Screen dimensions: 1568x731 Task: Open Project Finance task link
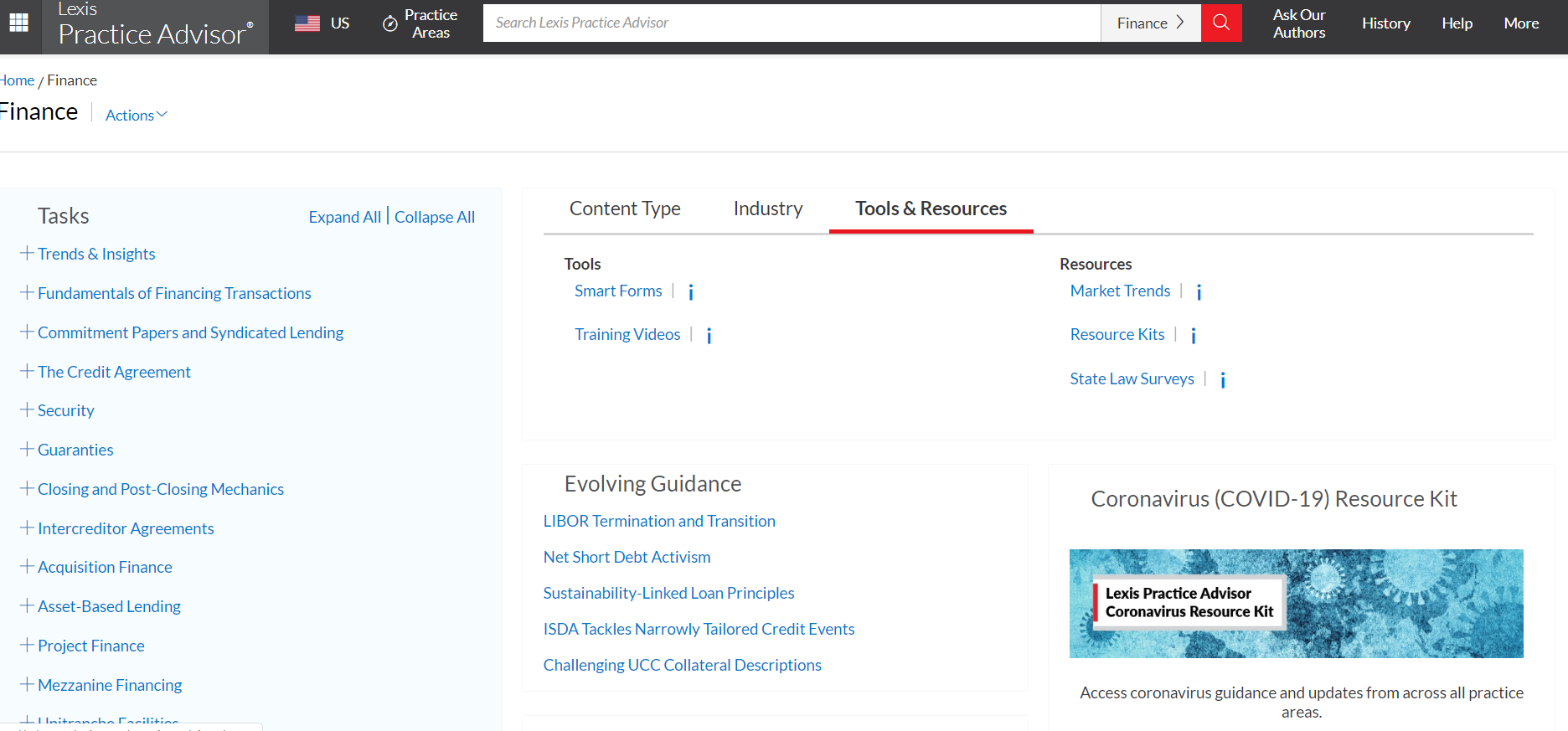pyautogui.click(x=91, y=646)
